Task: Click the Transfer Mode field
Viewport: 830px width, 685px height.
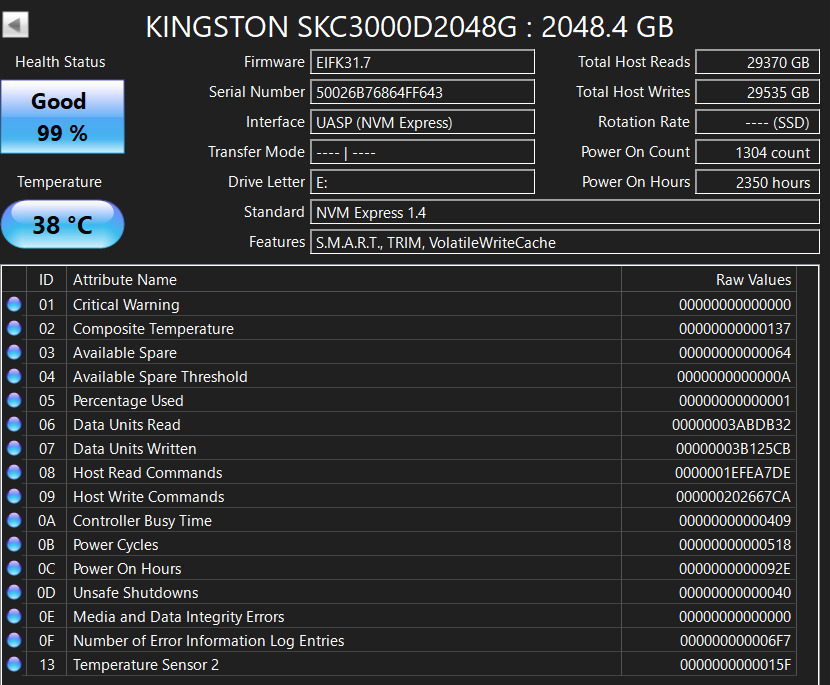Action: click(422, 152)
